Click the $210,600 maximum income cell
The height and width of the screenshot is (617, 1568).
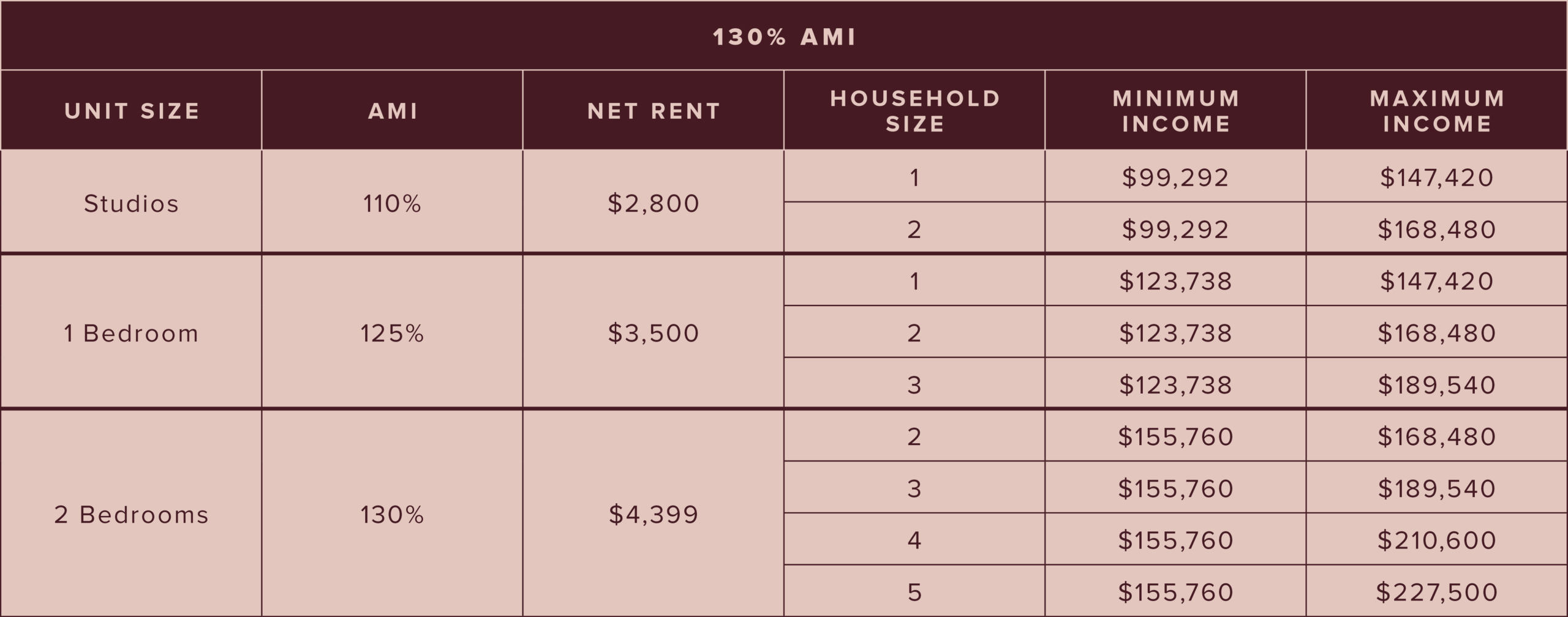click(1437, 540)
